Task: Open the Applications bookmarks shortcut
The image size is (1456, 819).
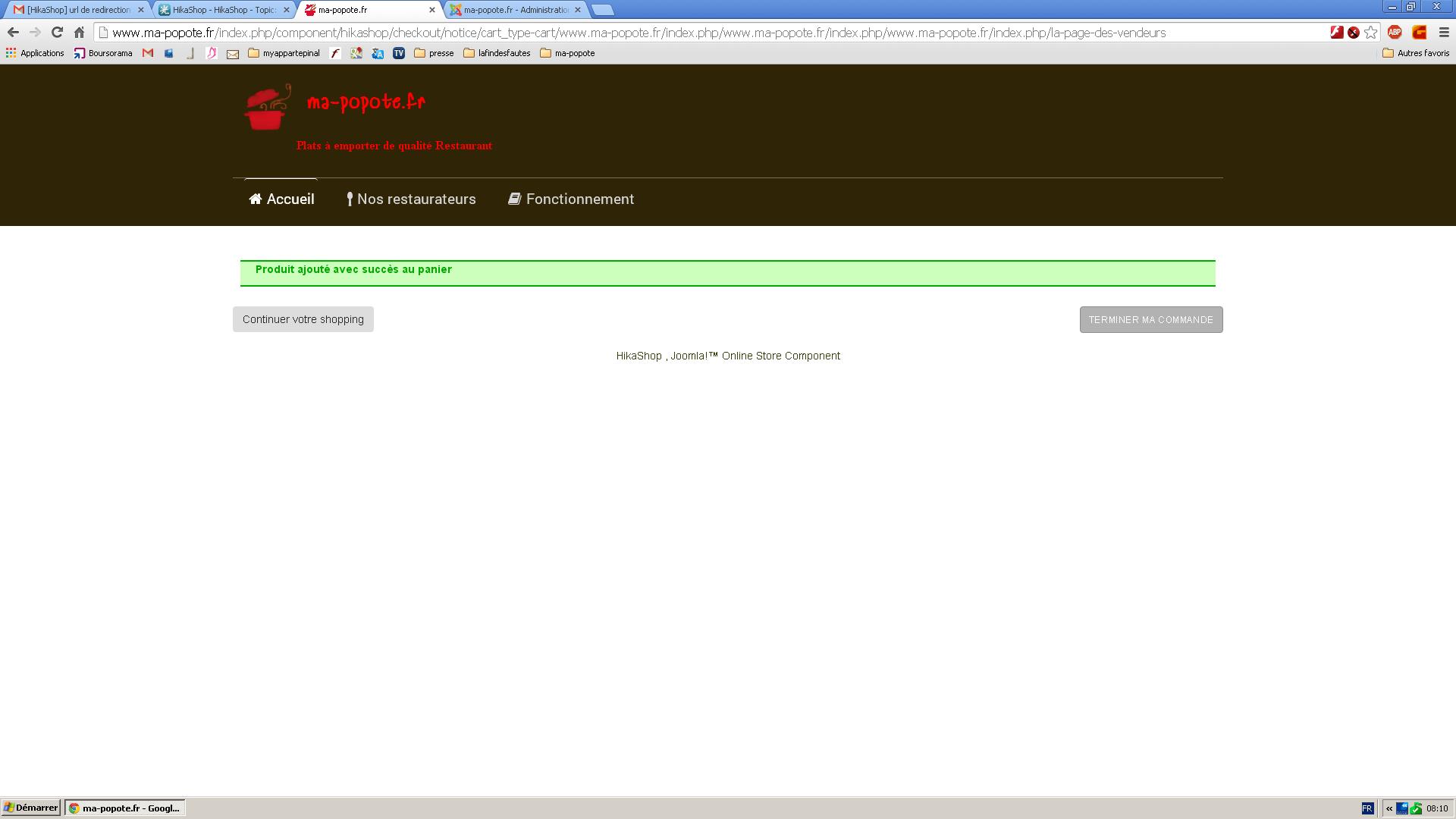Action: [35, 53]
